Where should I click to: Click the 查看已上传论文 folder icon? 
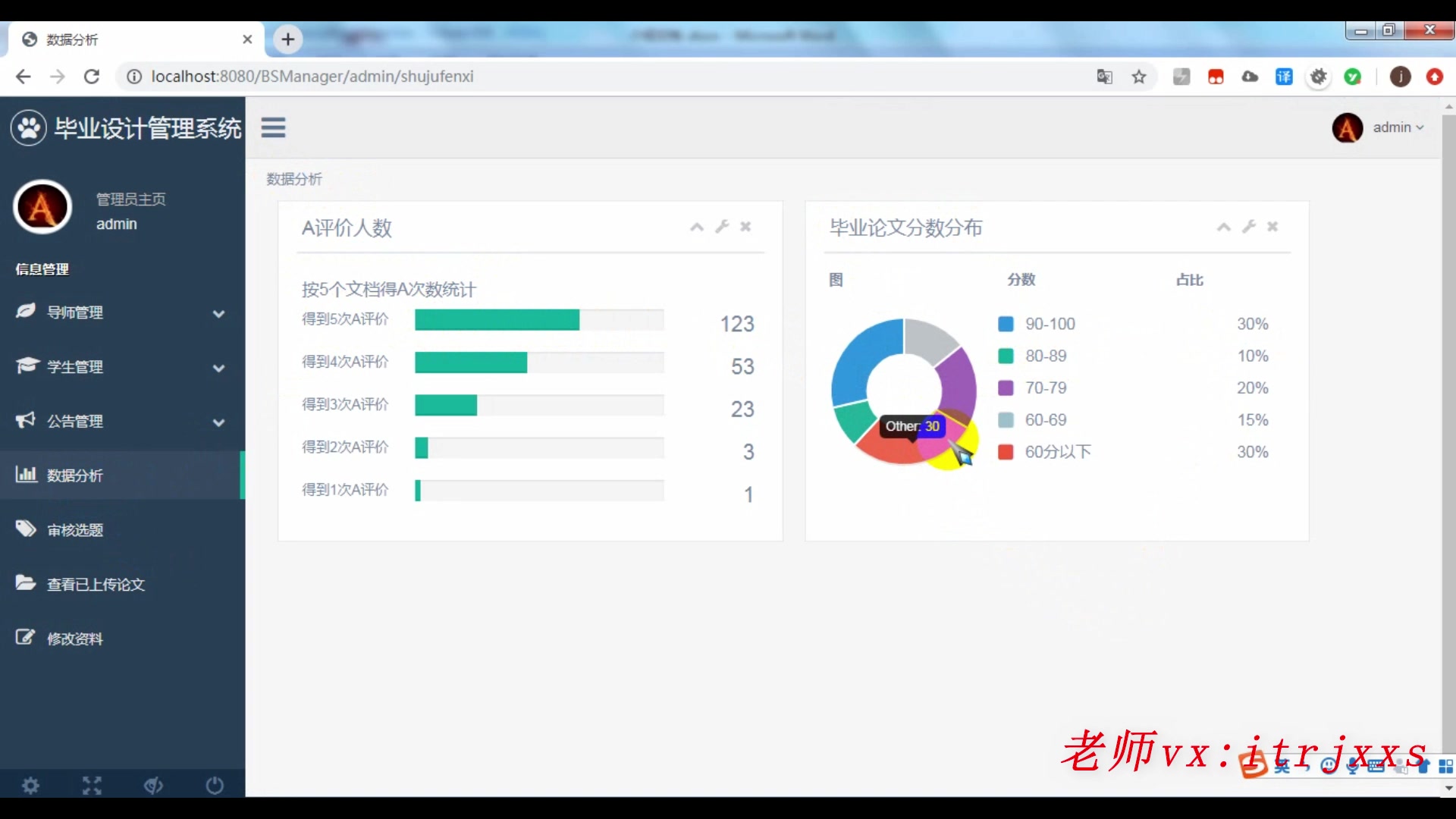click(26, 583)
